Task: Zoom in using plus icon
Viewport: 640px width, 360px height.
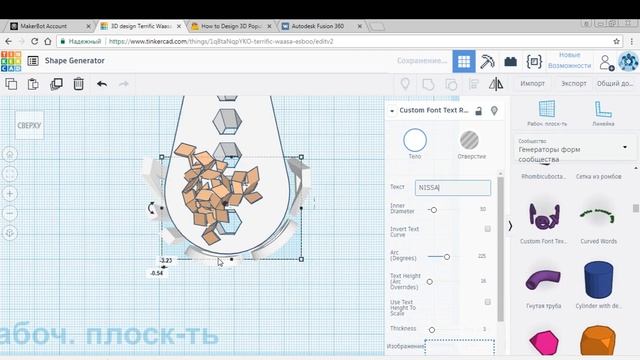Action: point(10,194)
